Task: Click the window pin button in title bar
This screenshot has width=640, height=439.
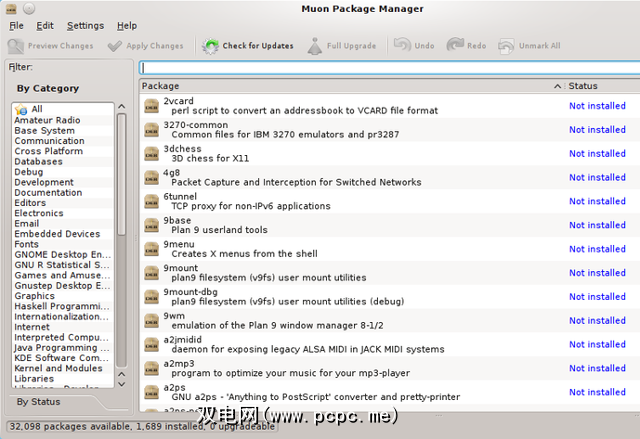Action: (x=29, y=8)
